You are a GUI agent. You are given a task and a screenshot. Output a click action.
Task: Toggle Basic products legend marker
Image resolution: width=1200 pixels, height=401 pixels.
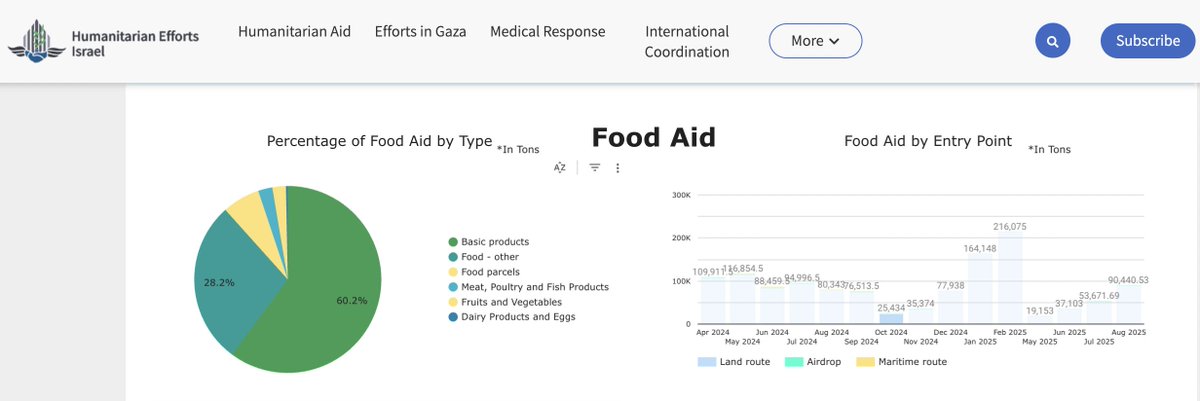(453, 242)
